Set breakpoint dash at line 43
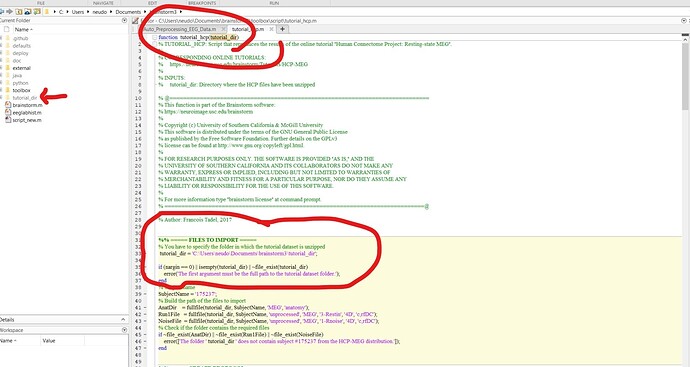690x367 pixels. 145,321
